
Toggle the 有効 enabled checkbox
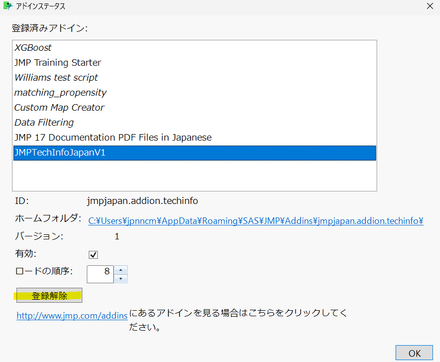click(93, 255)
